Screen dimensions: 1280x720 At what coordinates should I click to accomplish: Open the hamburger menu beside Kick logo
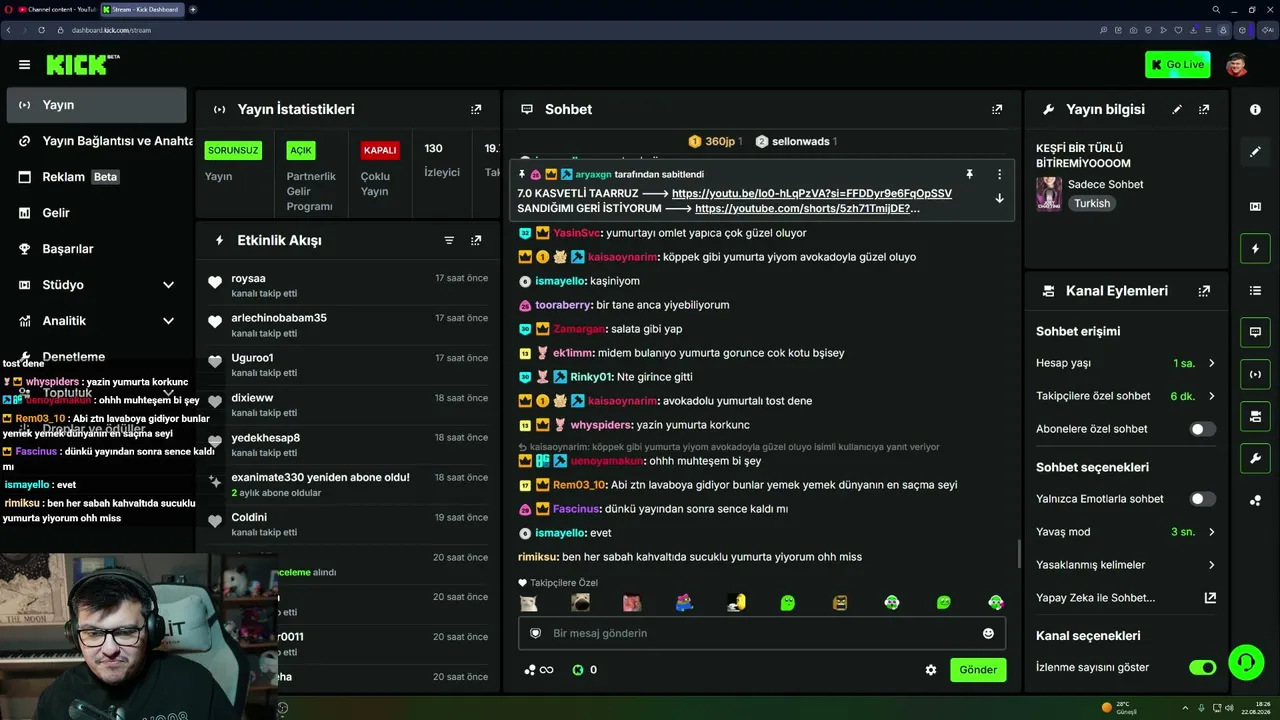24,65
